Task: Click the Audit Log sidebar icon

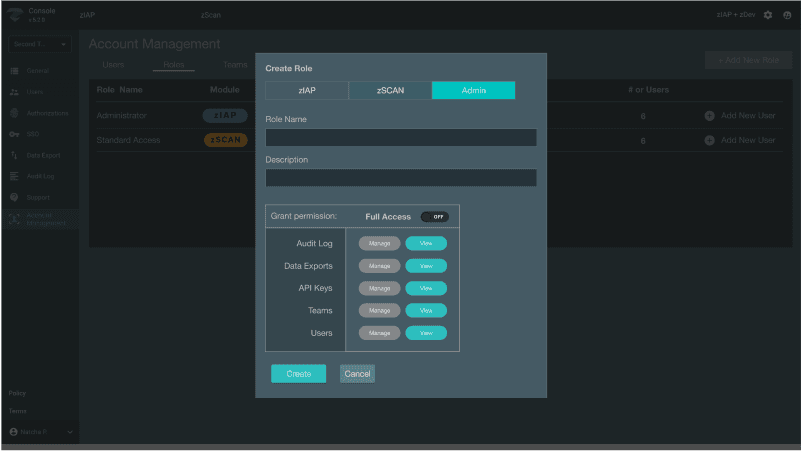Action: 14,176
